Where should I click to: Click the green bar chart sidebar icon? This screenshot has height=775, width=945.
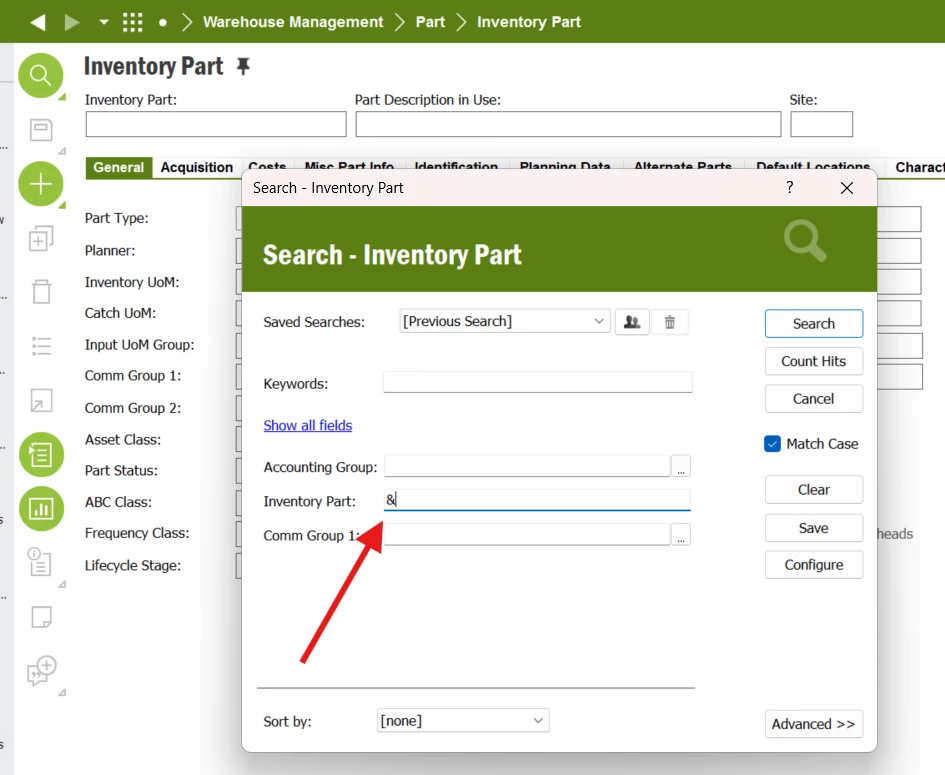pos(41,509)
